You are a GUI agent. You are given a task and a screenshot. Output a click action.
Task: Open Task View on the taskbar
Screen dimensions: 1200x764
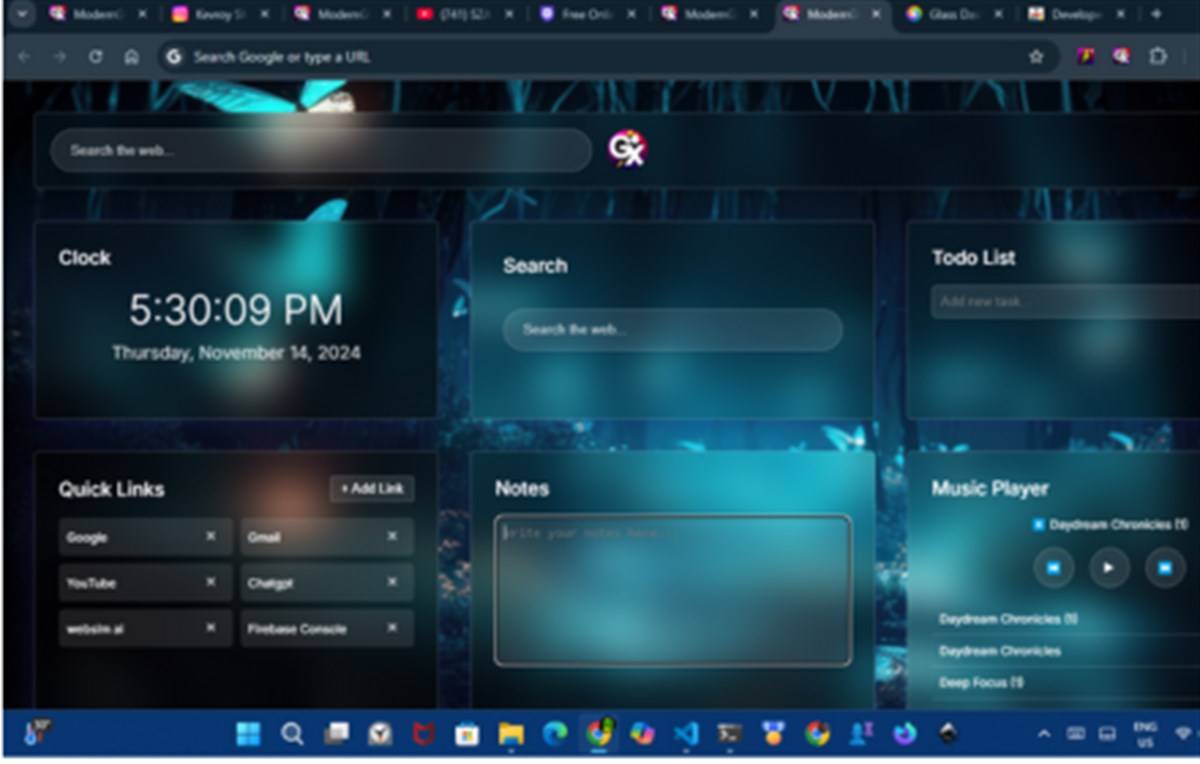pyautogui.click(x=336, y=735)
